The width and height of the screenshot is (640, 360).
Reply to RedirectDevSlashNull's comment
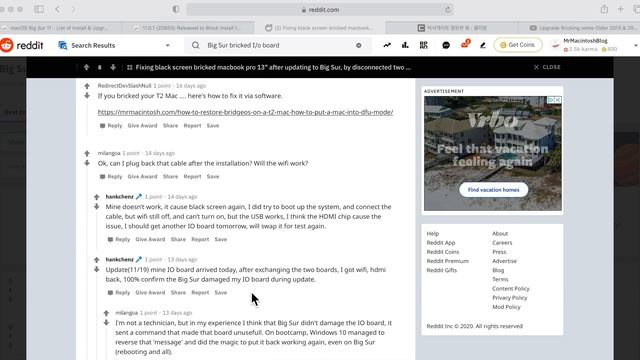(x=111, y=126)
